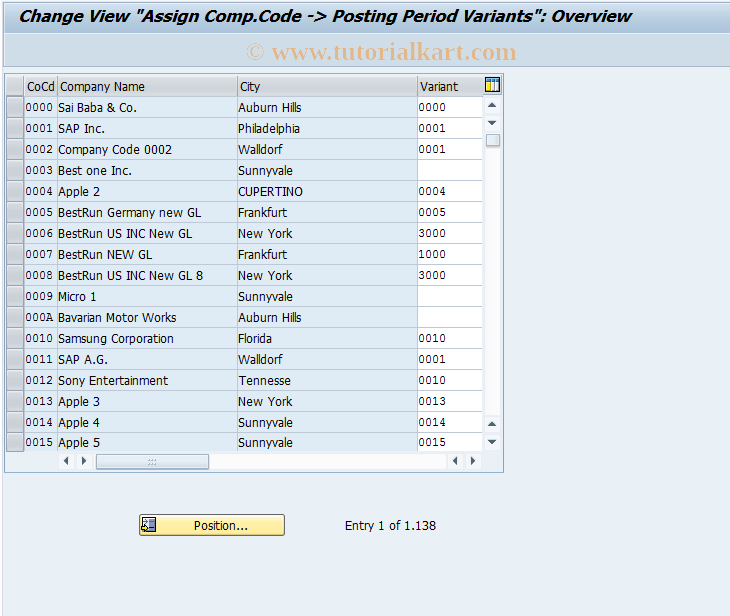Select row 0015 Apple 5
Viewport: 730px width, 616px height.
click(x=15, y=442)
